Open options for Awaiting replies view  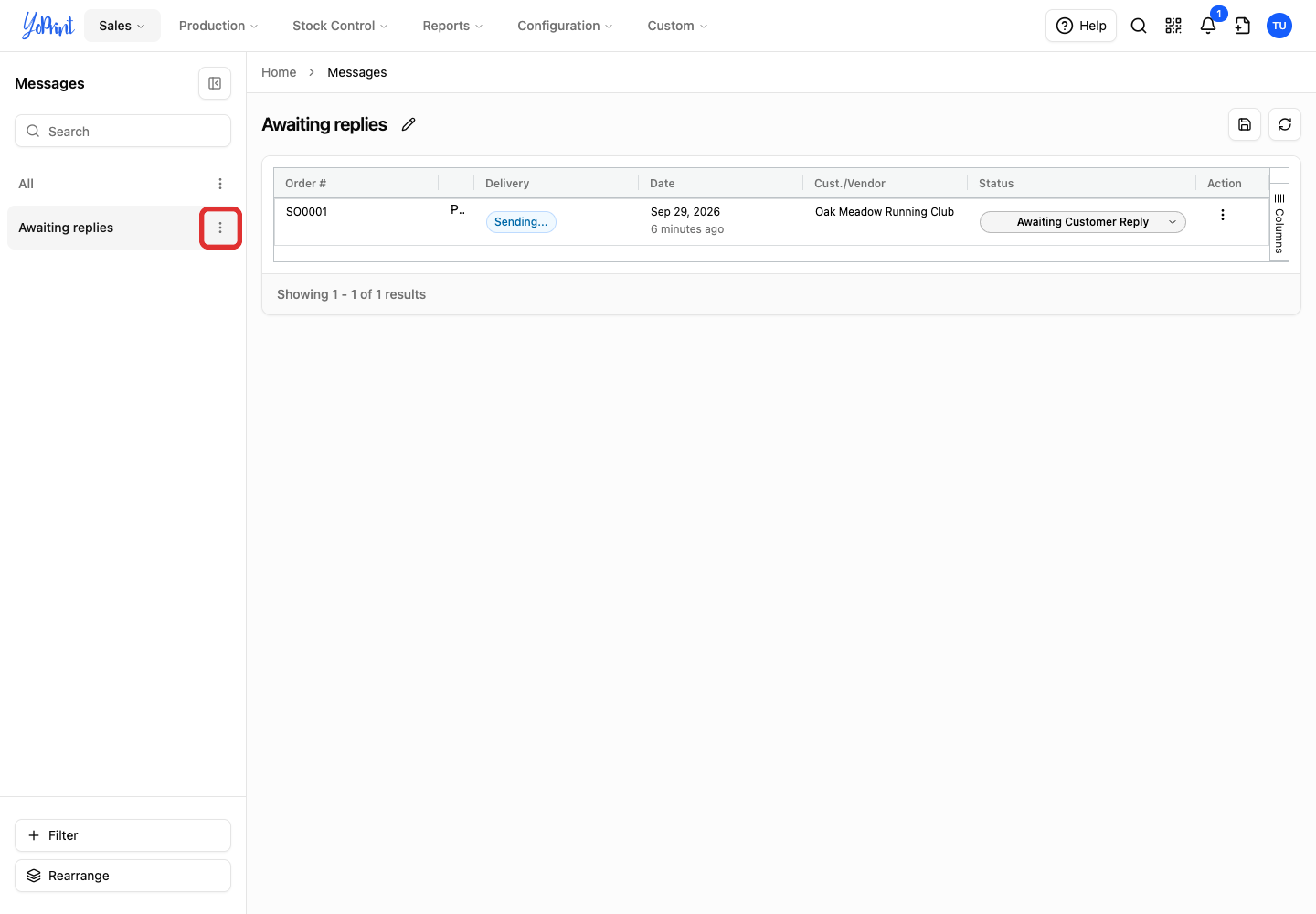coord(220,228)
